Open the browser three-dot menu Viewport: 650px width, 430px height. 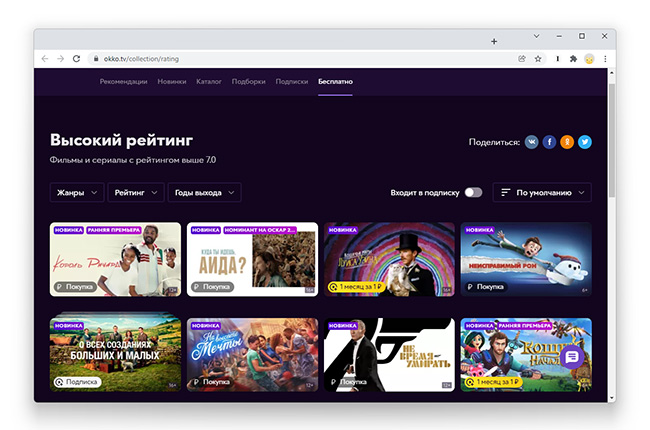[605, 59]
